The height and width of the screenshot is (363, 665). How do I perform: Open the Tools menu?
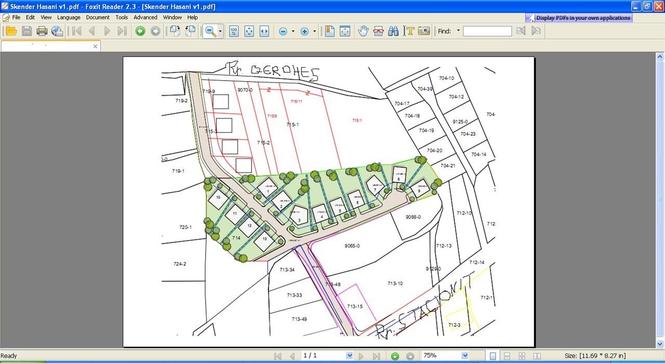pos(122,17)
